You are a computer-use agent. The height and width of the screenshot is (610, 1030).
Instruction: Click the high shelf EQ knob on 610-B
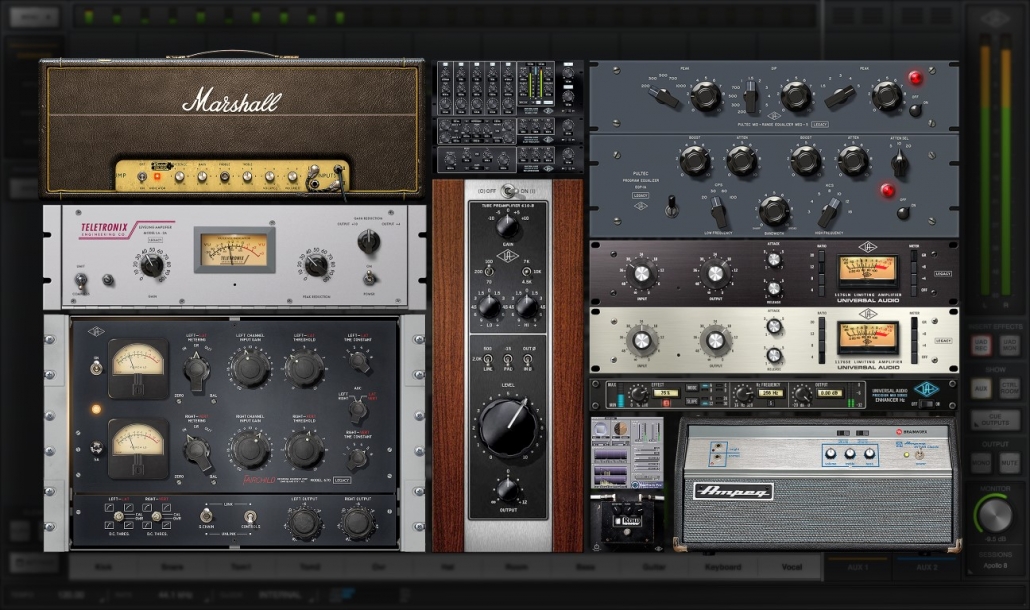tap(526, 306)
